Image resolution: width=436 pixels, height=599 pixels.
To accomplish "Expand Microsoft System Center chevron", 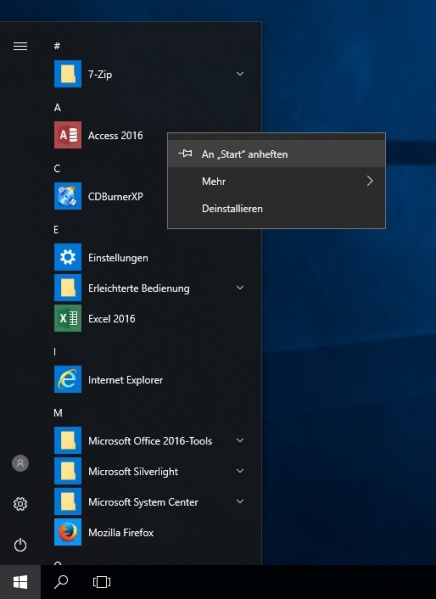I will coord(240,502).
